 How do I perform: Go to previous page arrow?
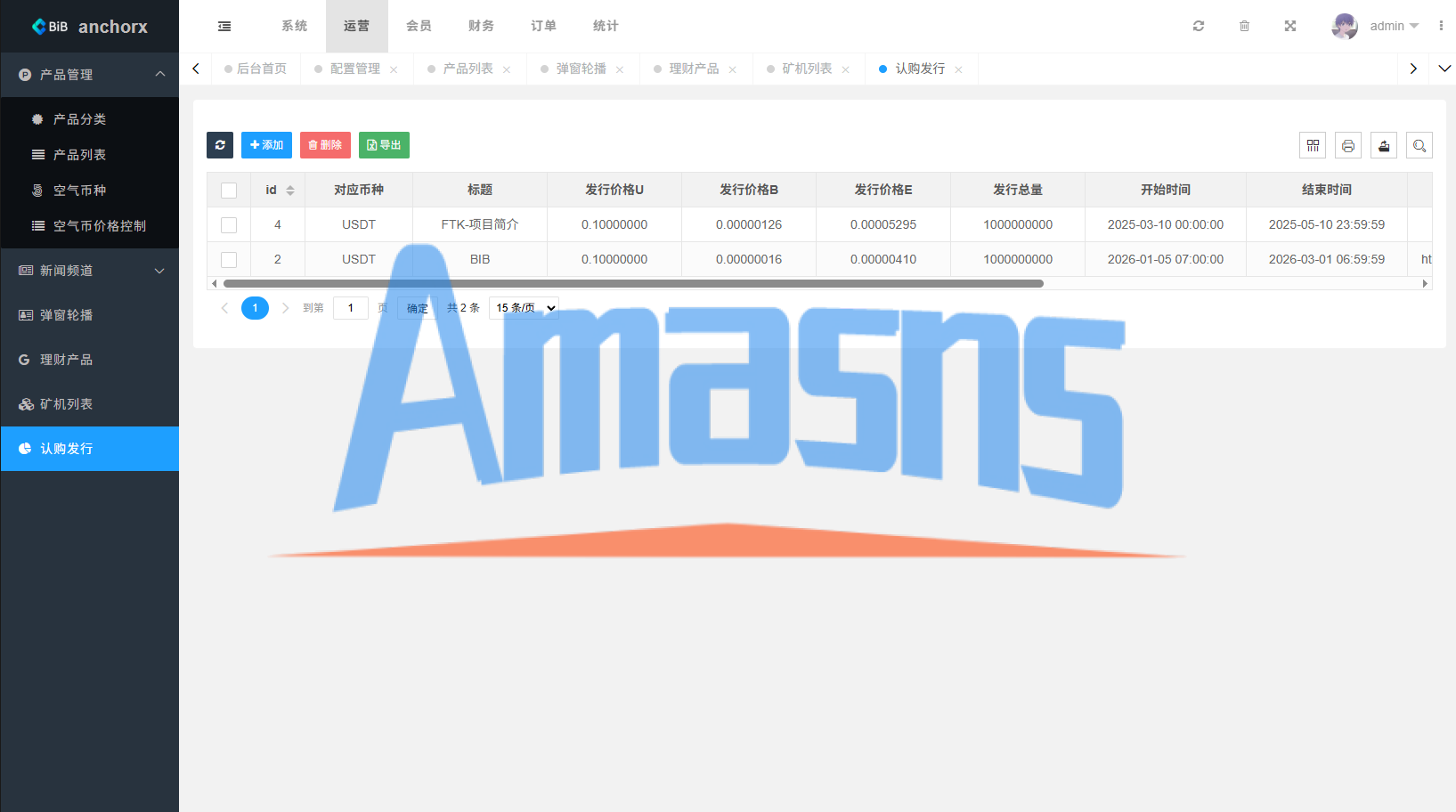tap(224, 308)
